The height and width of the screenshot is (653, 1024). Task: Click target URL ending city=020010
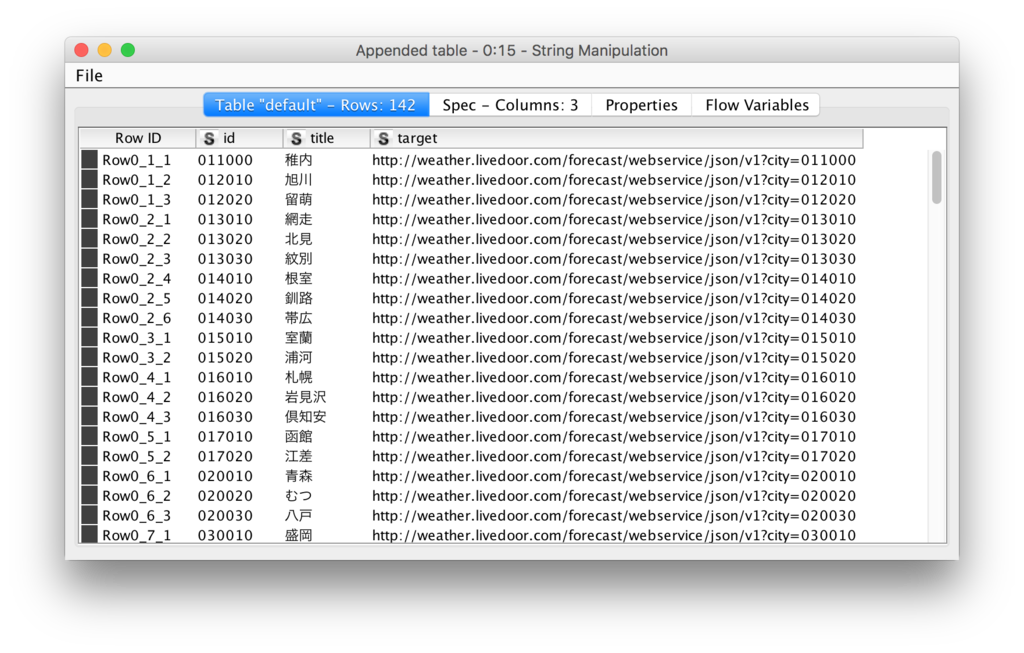[614, 476]
